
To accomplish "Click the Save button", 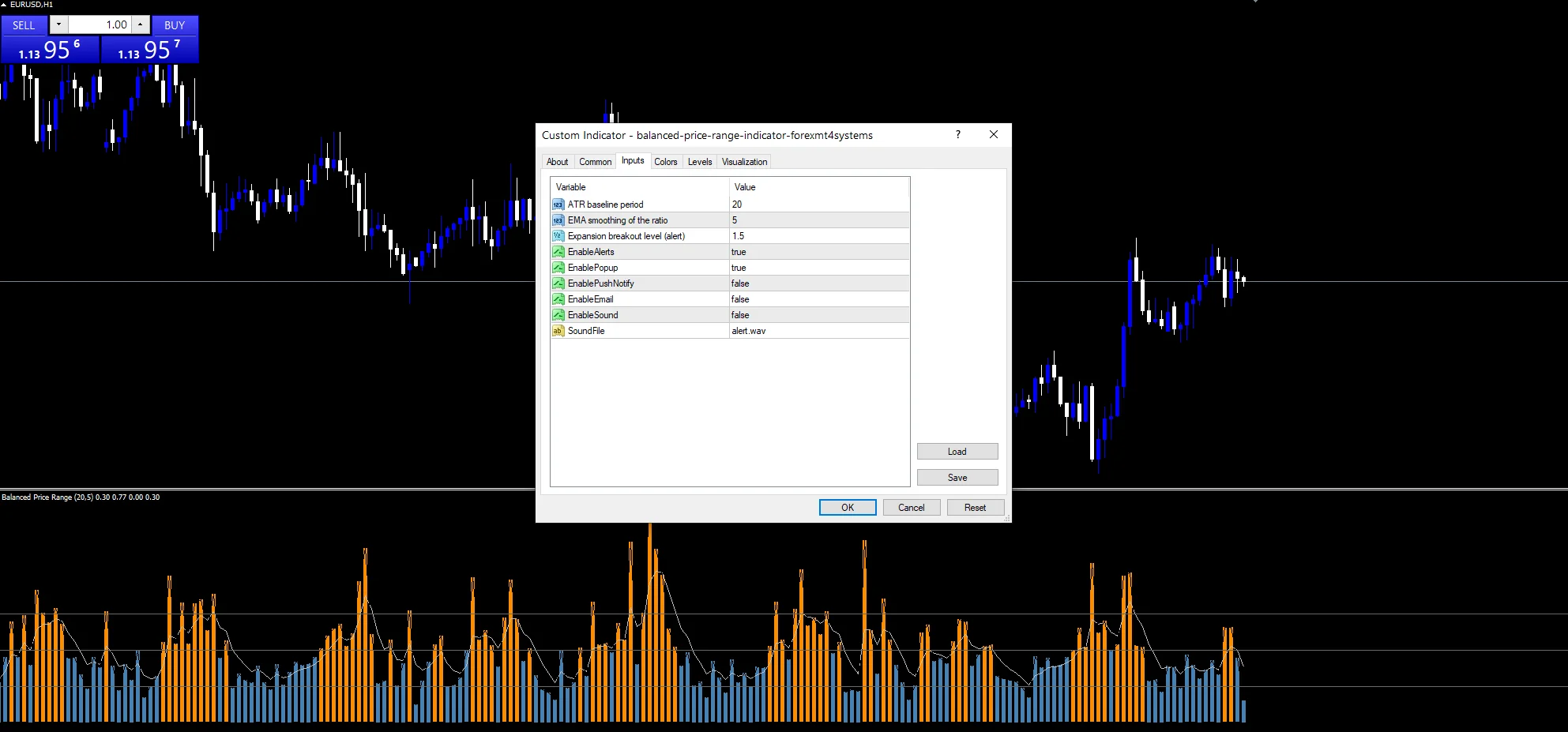I will tap(957, 478).
